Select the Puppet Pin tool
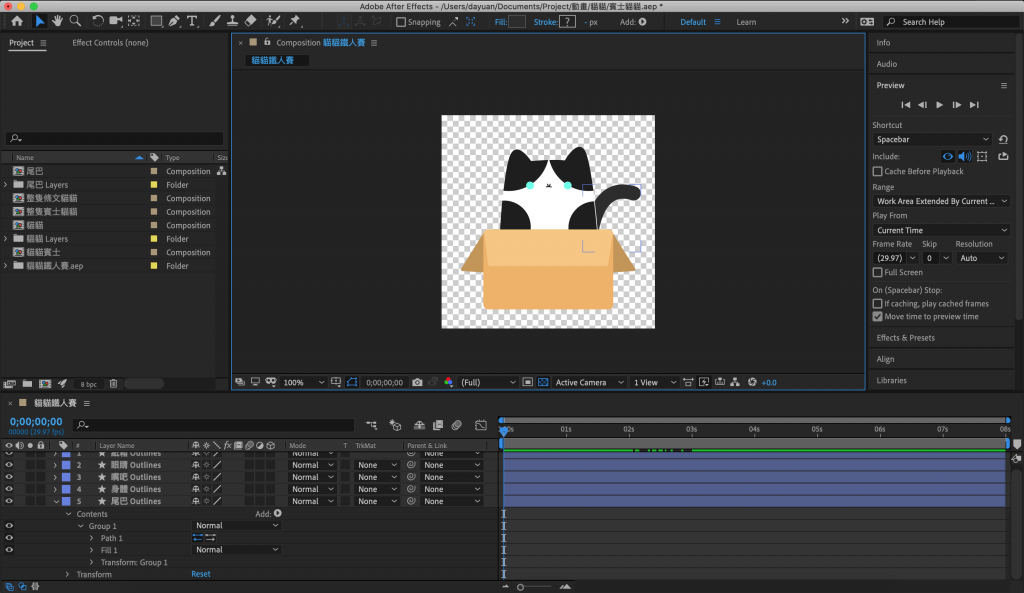This screenshot has height=593, width=1024. (x=295, y=21)
